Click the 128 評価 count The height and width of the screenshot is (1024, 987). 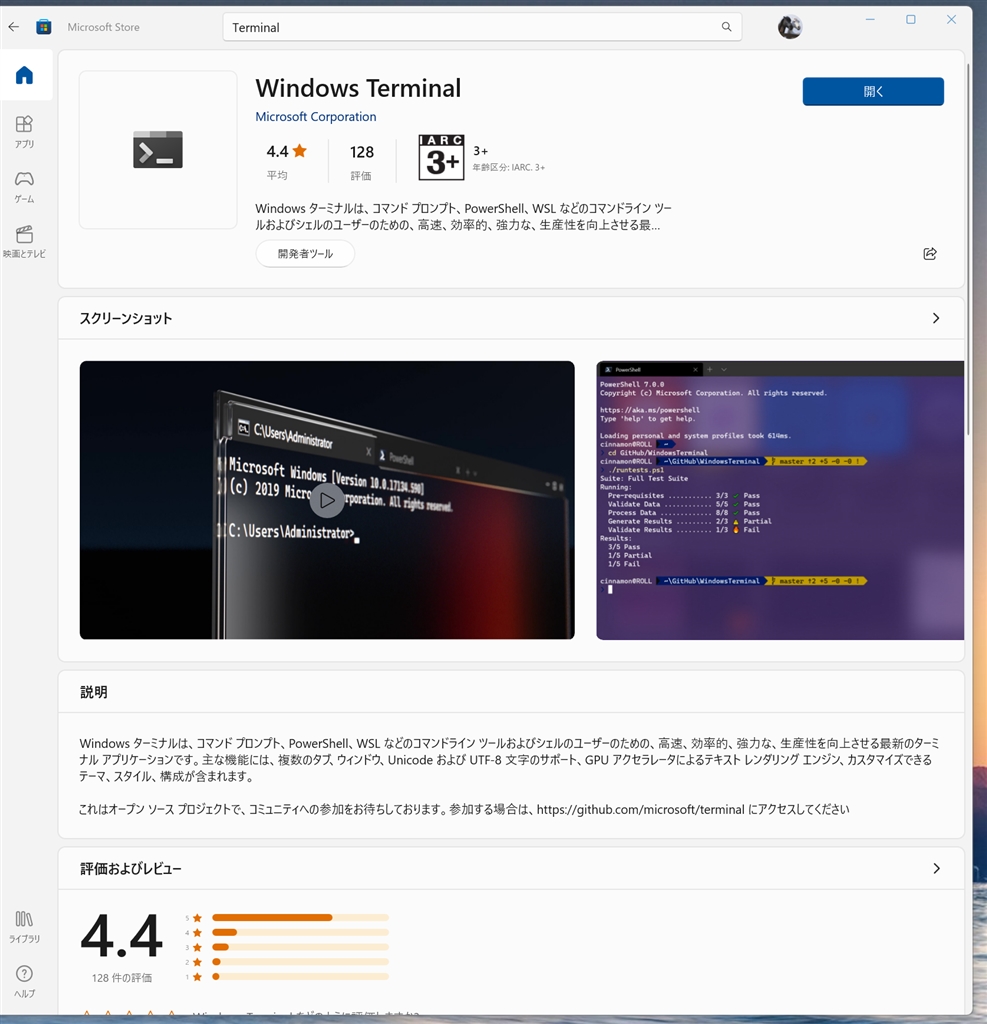[x=361, y=161]
